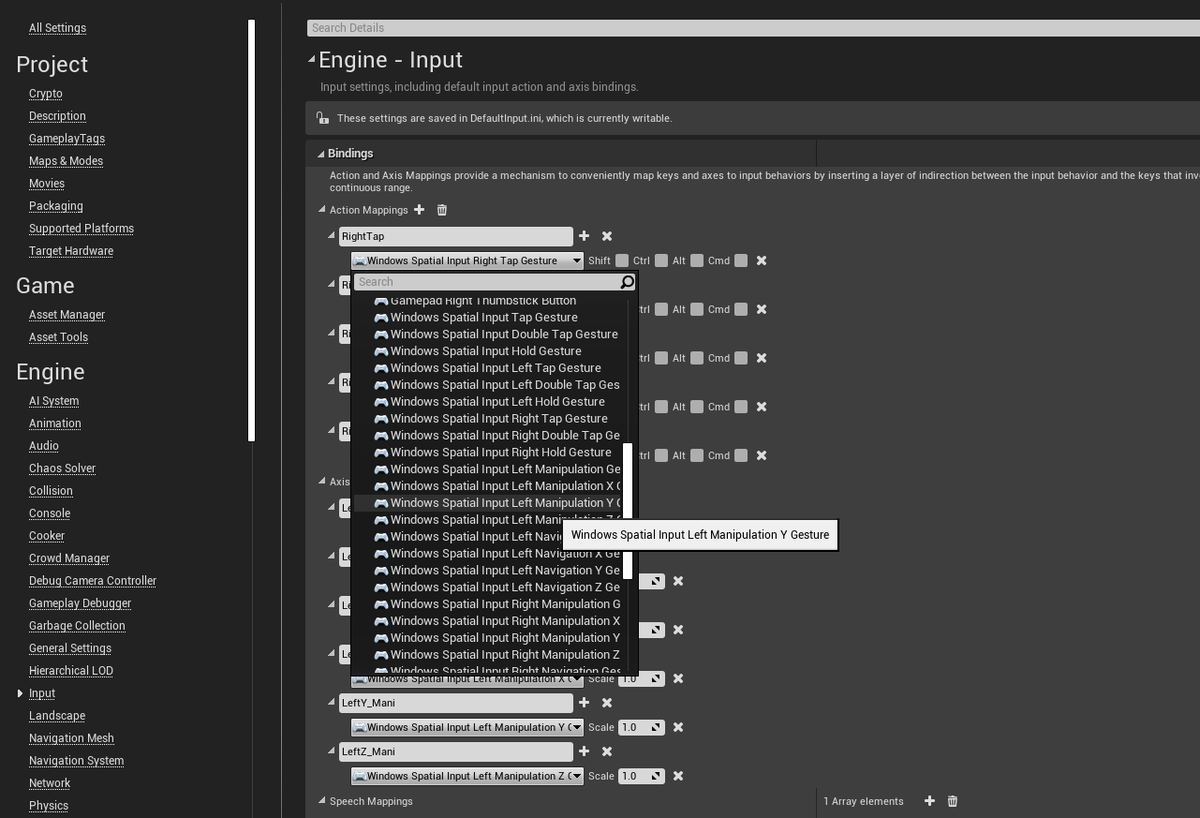The image size is (1200, 818).
Task: Pick highlighted Left Manipulation Y list entry
Action: tap(487, 503)
